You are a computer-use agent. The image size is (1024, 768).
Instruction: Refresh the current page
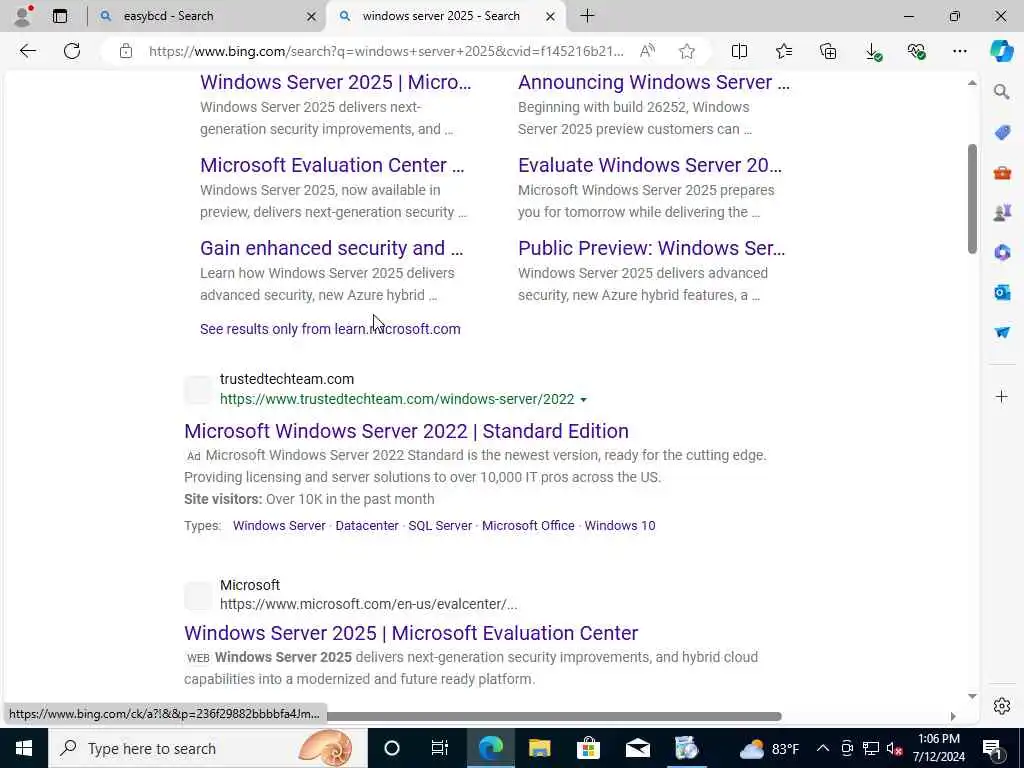tap(72, 51)
